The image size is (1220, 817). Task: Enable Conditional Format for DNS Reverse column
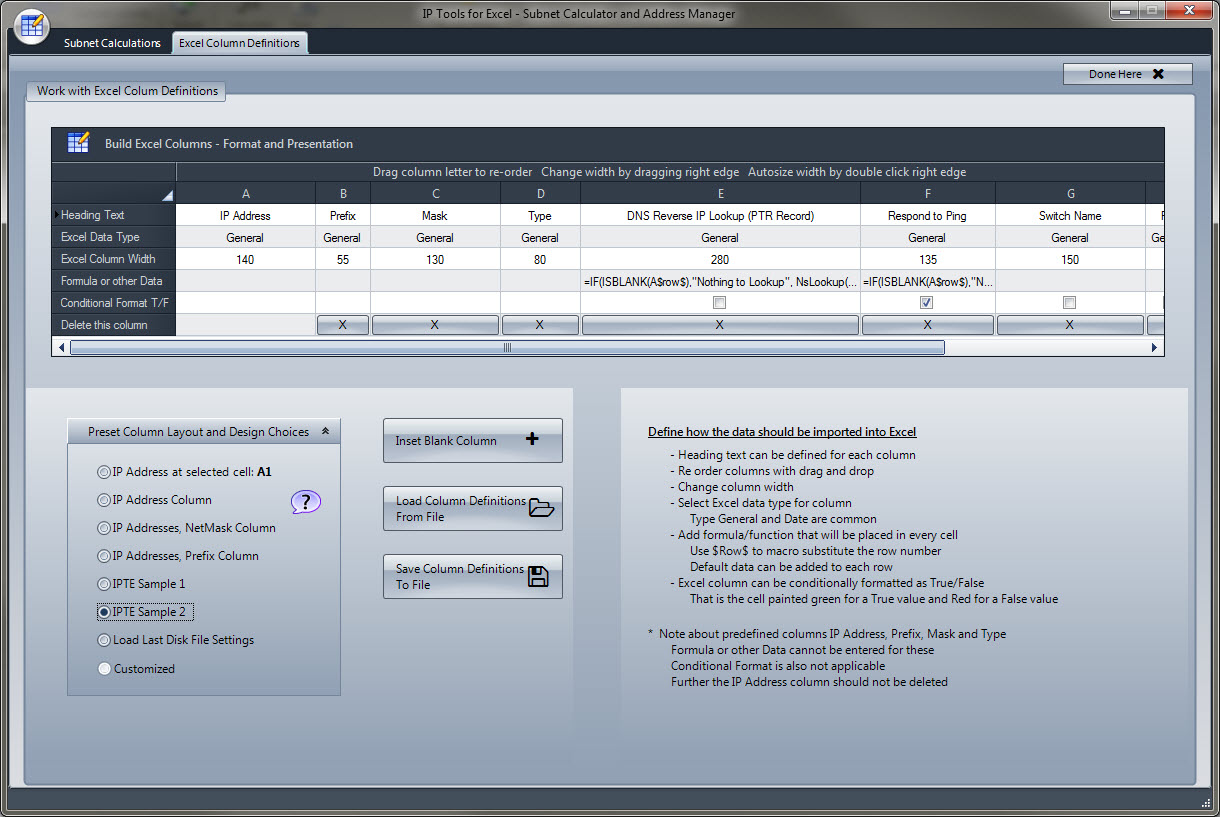719,303
